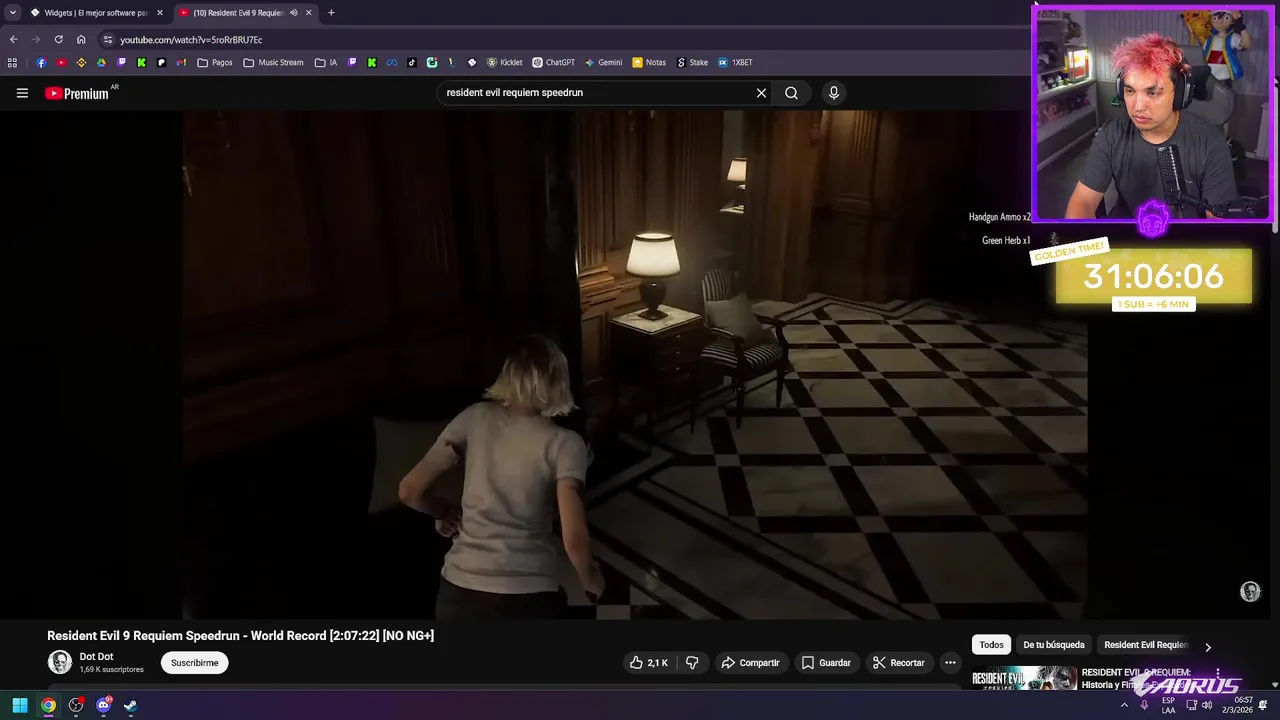Go to YouTube Premium home logo
This screenshot has height=720, width=1280.
(77, 93)
